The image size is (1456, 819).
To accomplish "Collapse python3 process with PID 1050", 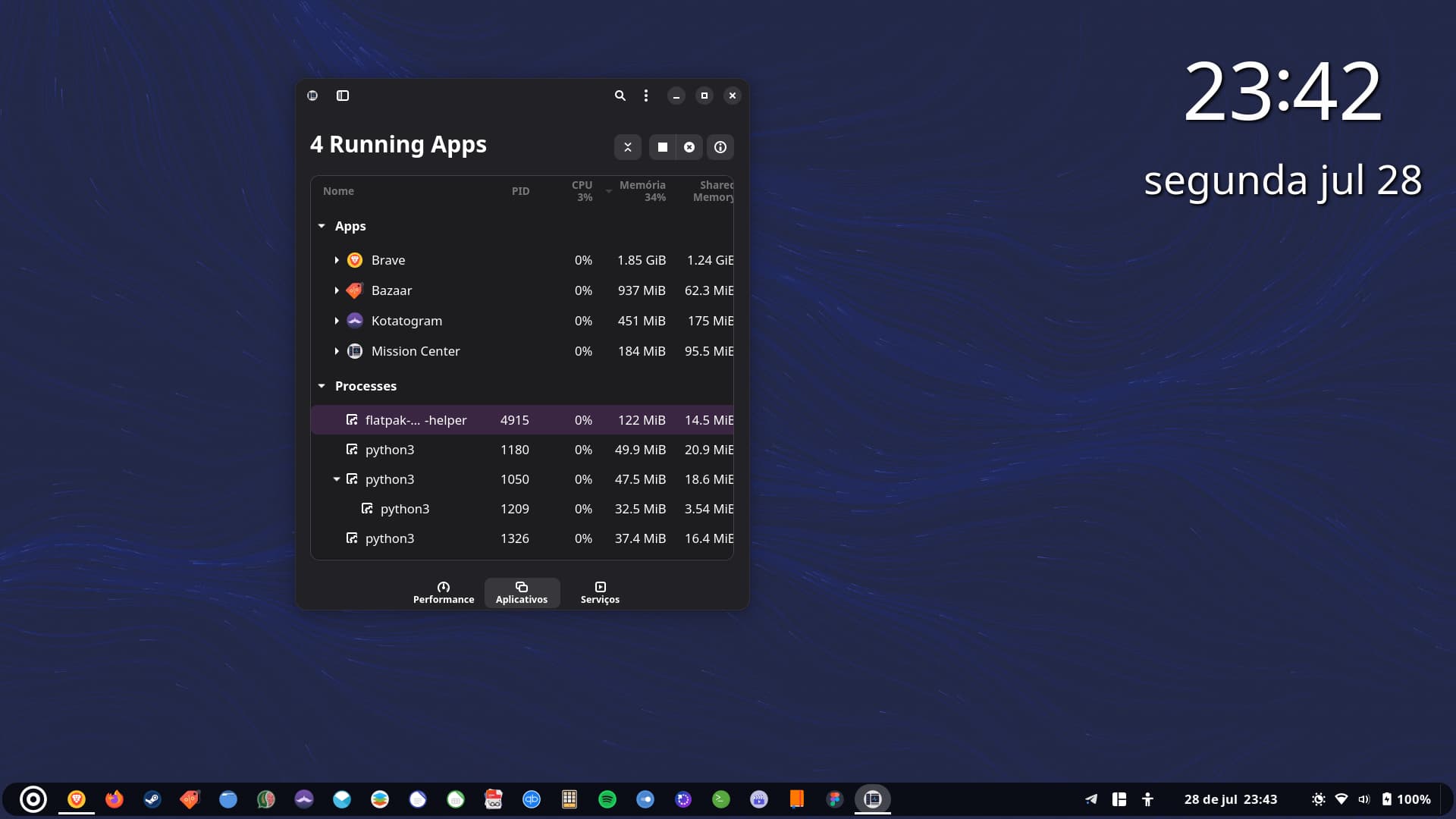I will coord(337,479).
